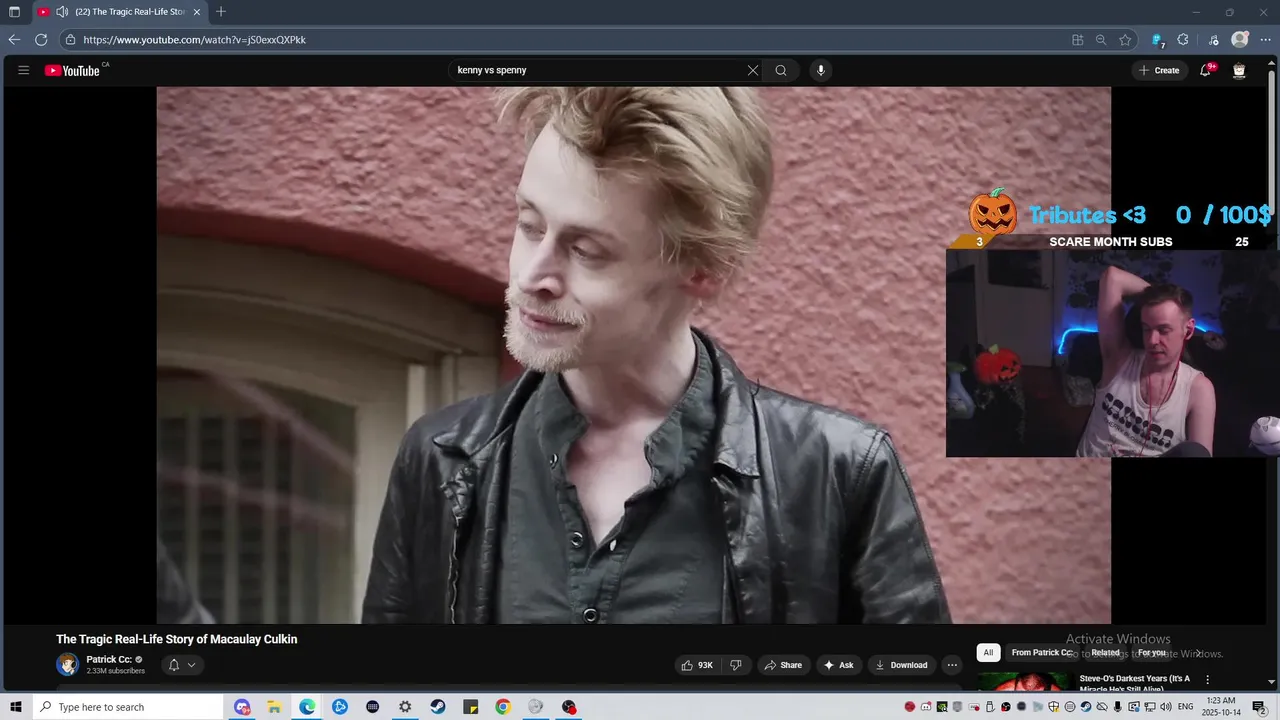The image size is (1280, 720).
Task: View site information lock icon
Action: (70, 40)
